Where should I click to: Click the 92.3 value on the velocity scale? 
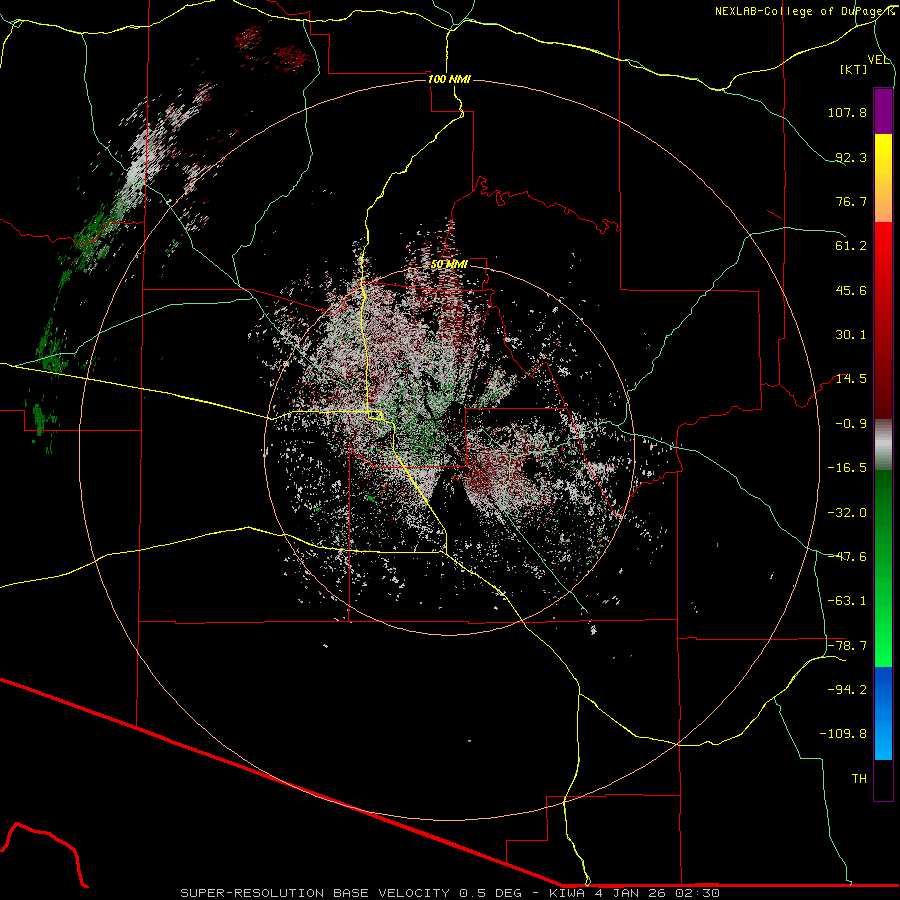851,157
